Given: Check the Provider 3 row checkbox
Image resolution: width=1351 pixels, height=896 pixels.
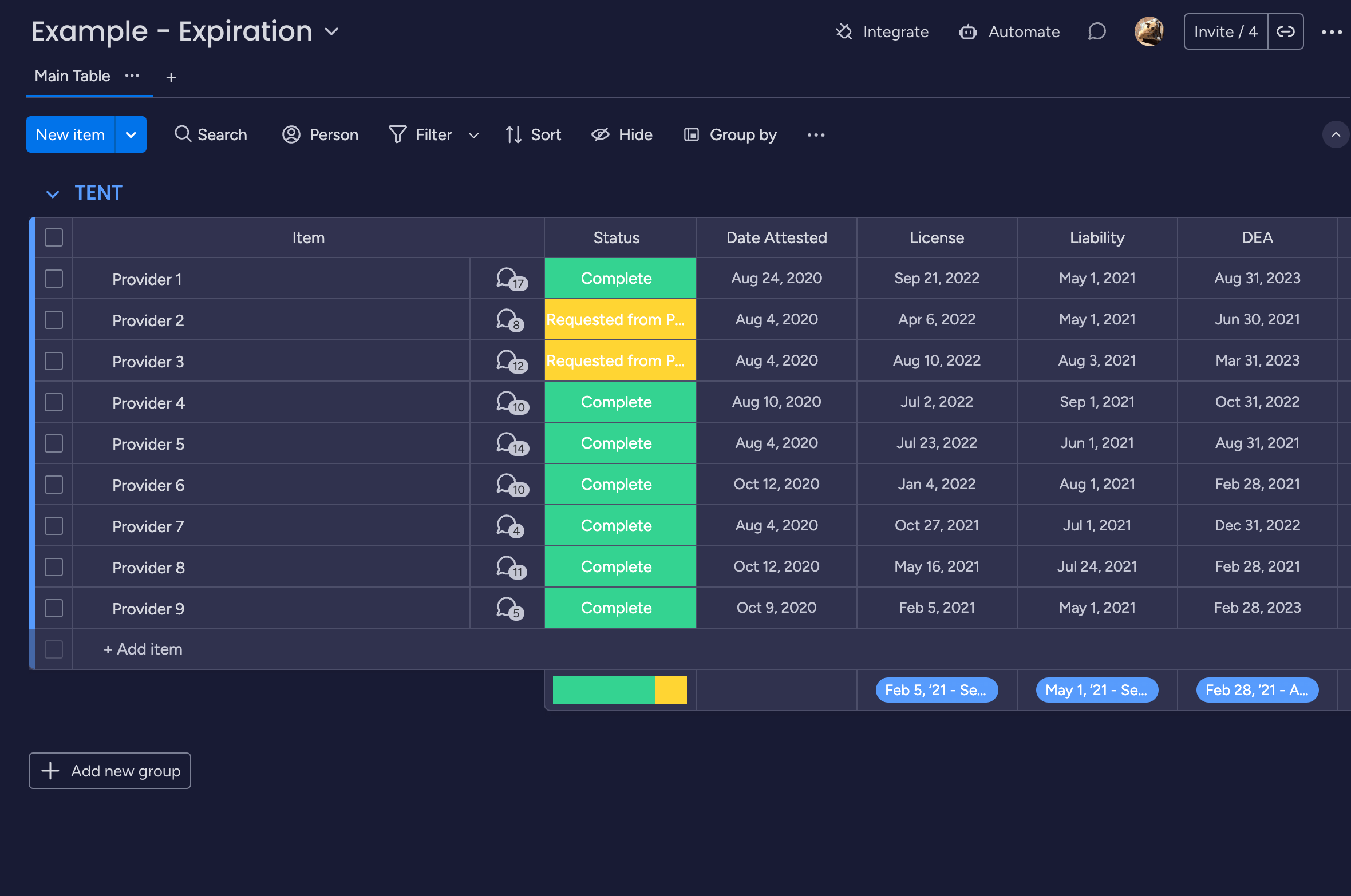Looking at the screenshot, I should tap(54, 361).
